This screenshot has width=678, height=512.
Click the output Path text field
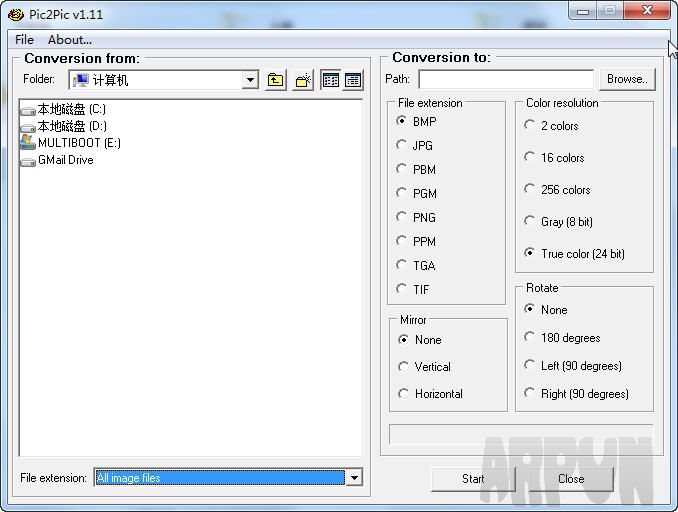[x=506, y=79]
